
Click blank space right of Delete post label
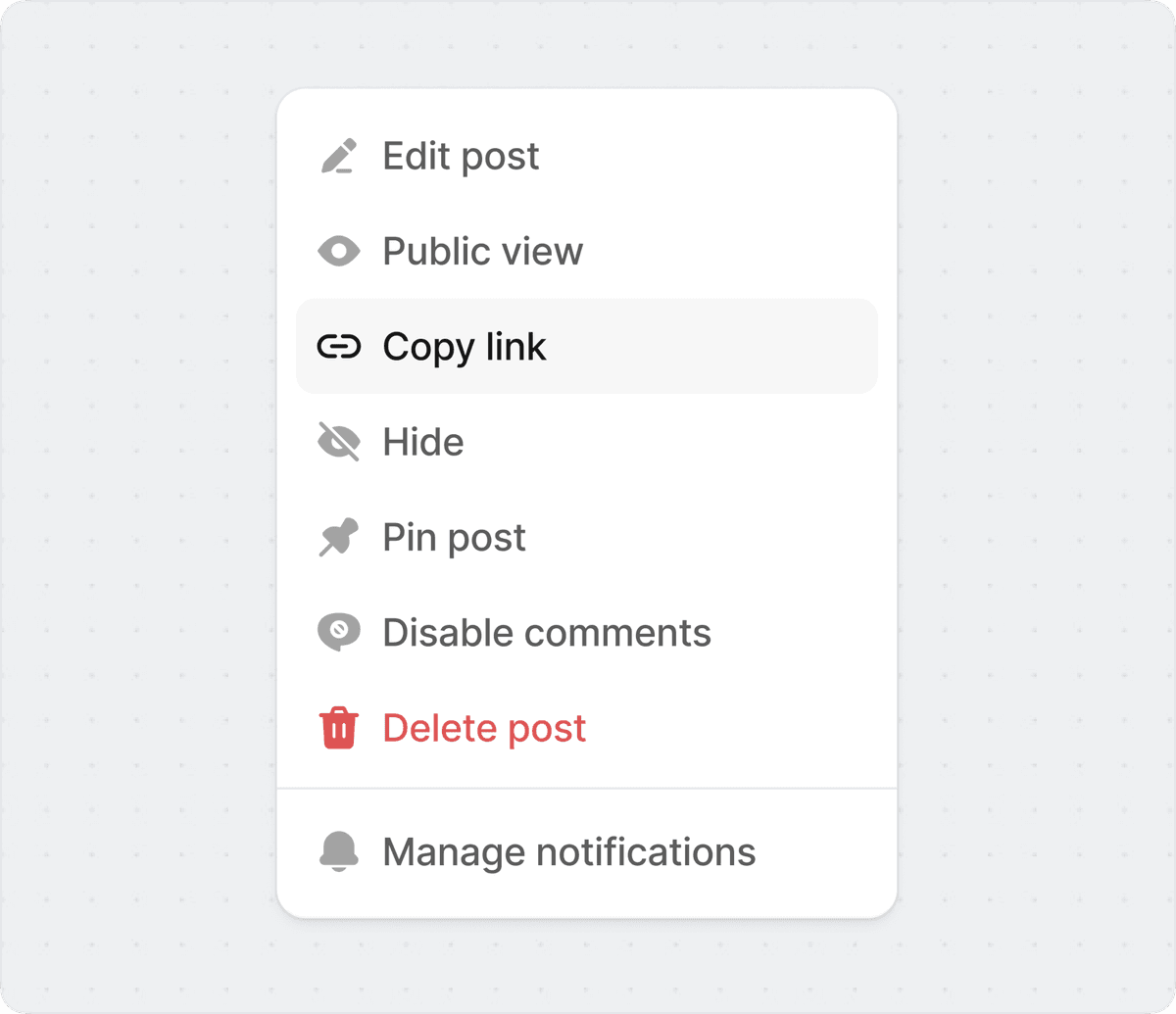click(745, 728)
